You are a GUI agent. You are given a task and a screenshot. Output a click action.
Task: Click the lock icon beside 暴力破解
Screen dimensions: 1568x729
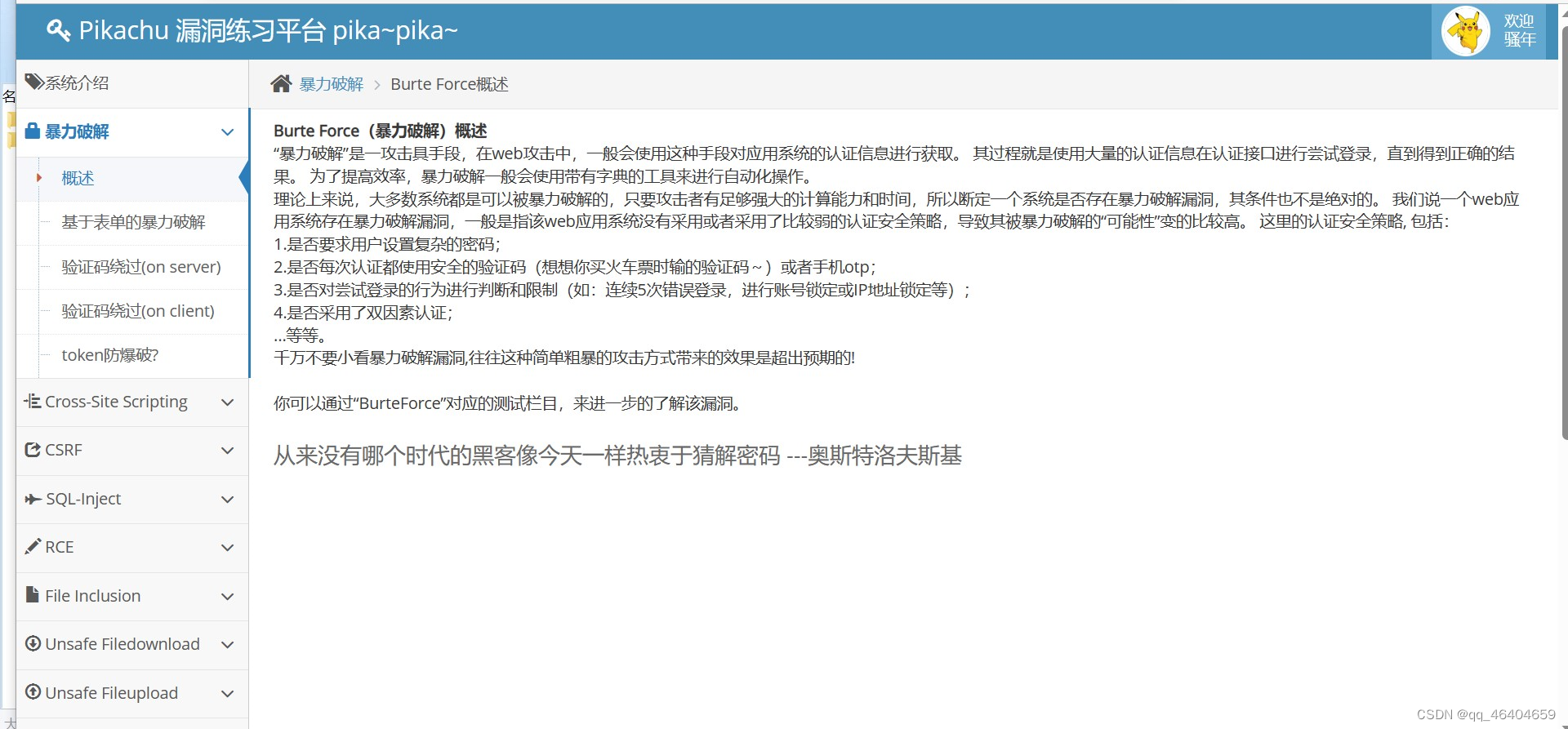(x=33, y=131)
